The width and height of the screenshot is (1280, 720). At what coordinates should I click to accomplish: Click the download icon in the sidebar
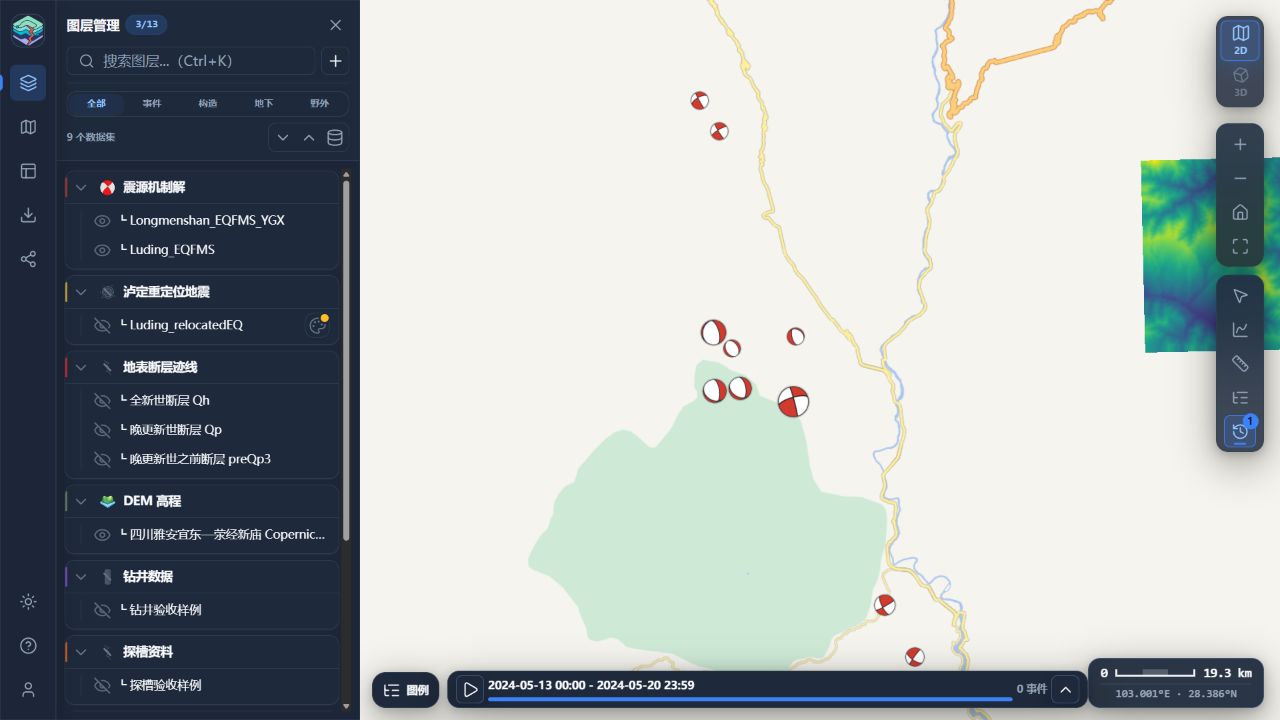(28, 215)
